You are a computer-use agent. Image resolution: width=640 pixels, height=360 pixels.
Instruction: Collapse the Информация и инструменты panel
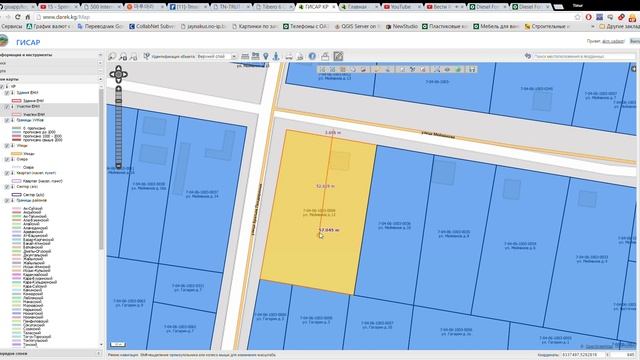pos(100,55)
